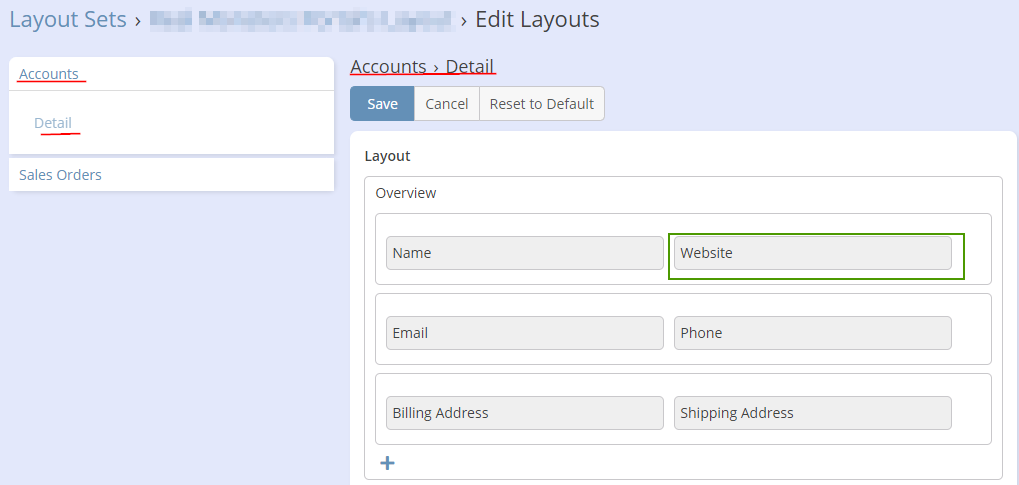Click the breadcrumb arrow after Layout Sets
Screen dimensions: 1019x485
click(138, 20)
